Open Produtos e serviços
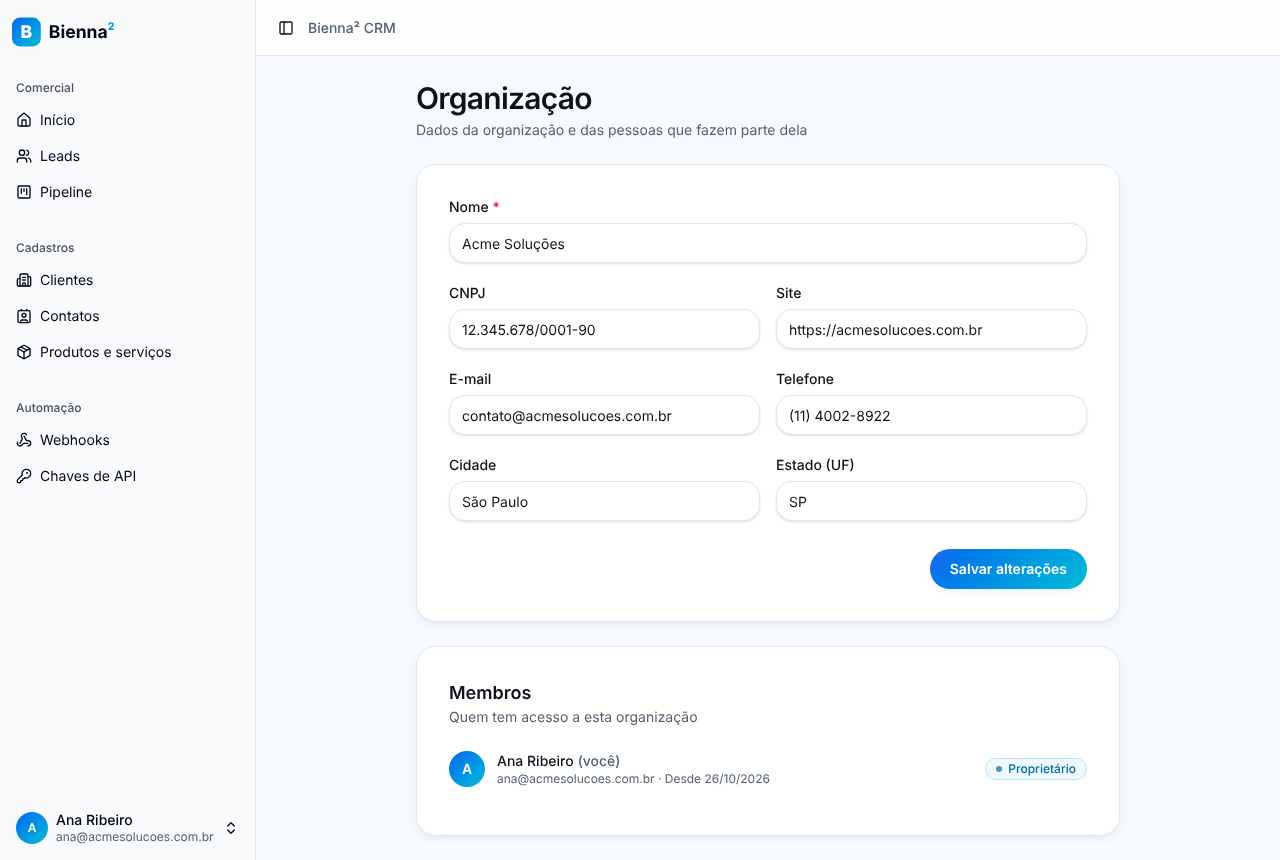The image size is (1280, 860). (127, 352)
